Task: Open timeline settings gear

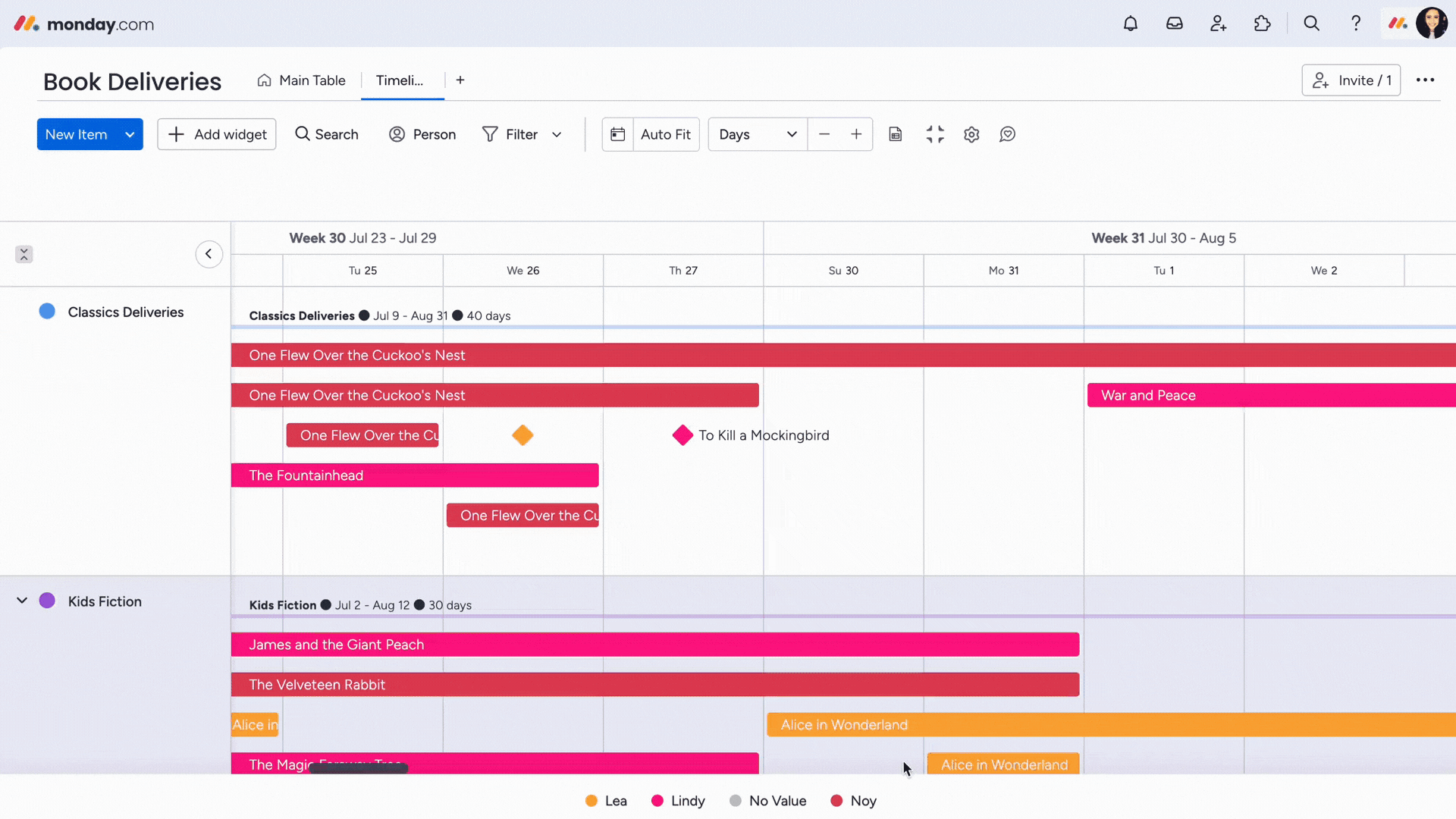Action: click(971, 134)
